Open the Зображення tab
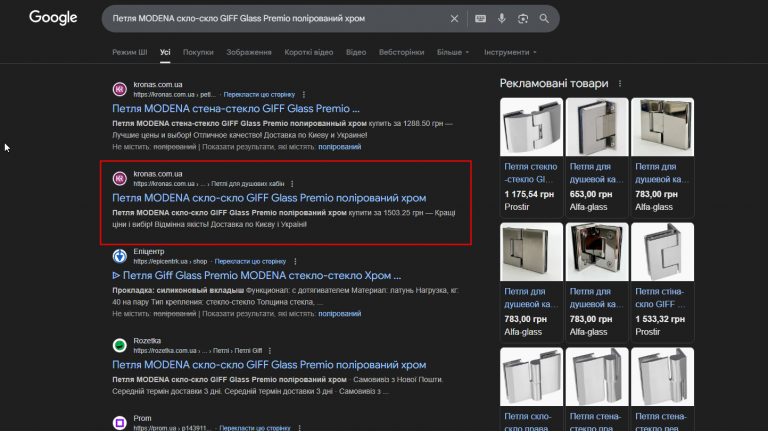Viewport: 768px width, 431px height. coord(249,52)
